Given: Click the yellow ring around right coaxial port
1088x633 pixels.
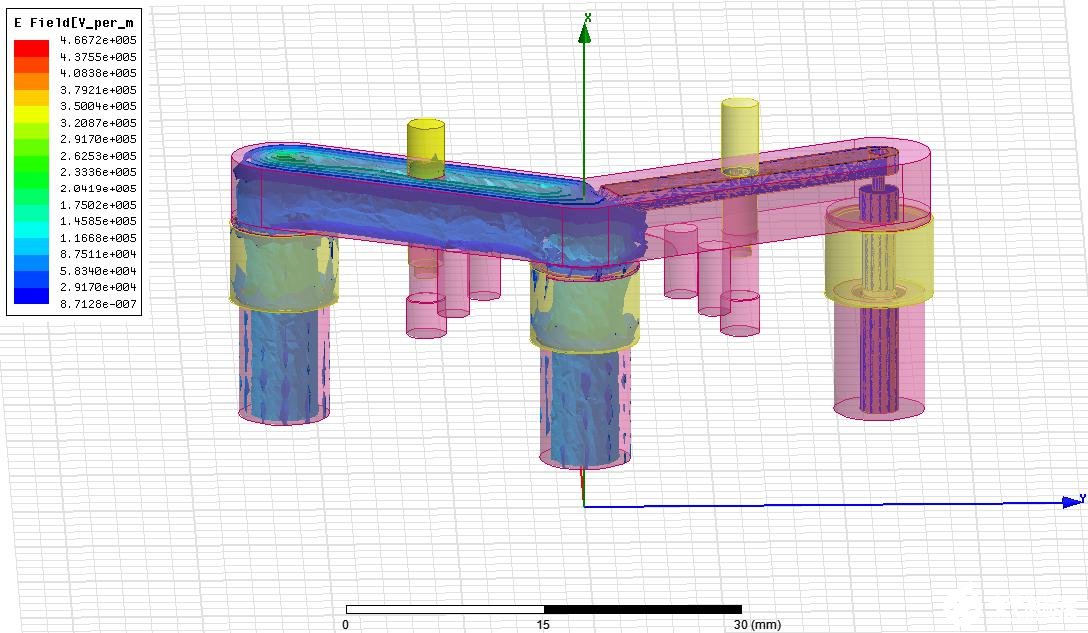Looking at the screenshot, I should pos(878,257).
